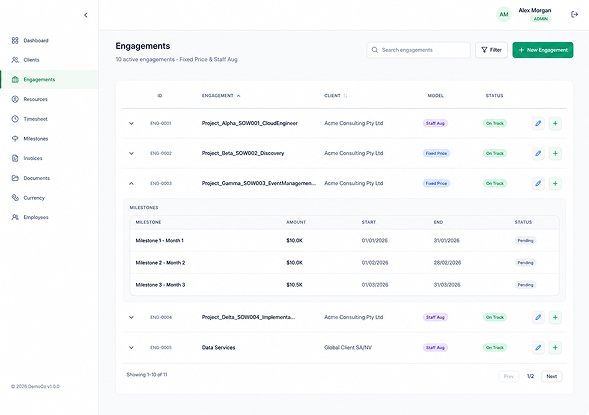Click Milestone 2 - Month 2
The width and height of the screenshot is (589, 415).
pyautogui.click(x=160, y=263)
